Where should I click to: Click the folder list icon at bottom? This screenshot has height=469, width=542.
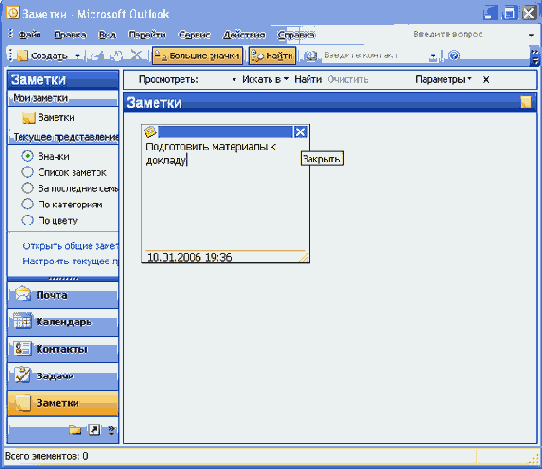pos(75,430)
